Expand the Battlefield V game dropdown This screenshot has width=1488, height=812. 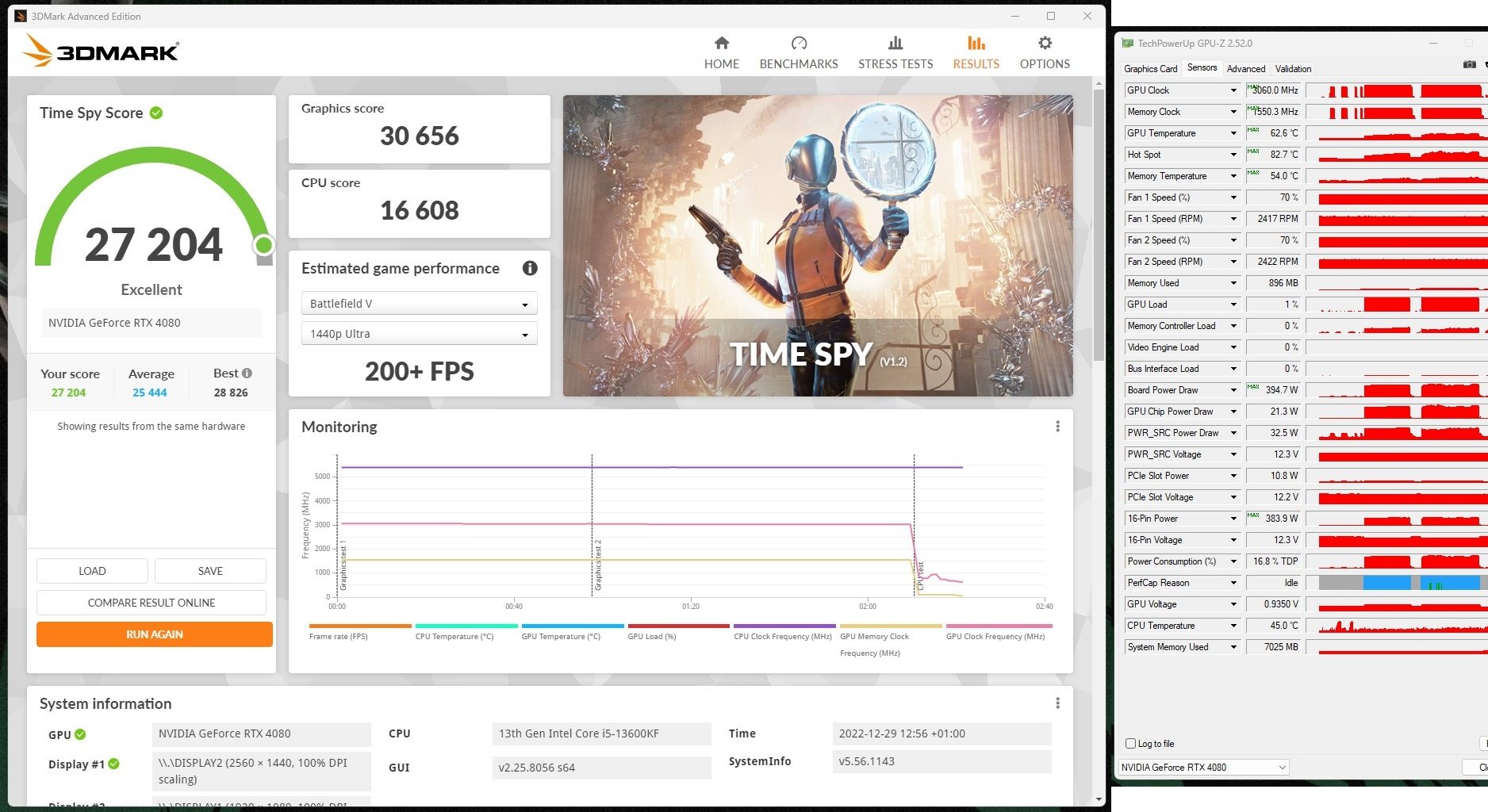(419, 304)
